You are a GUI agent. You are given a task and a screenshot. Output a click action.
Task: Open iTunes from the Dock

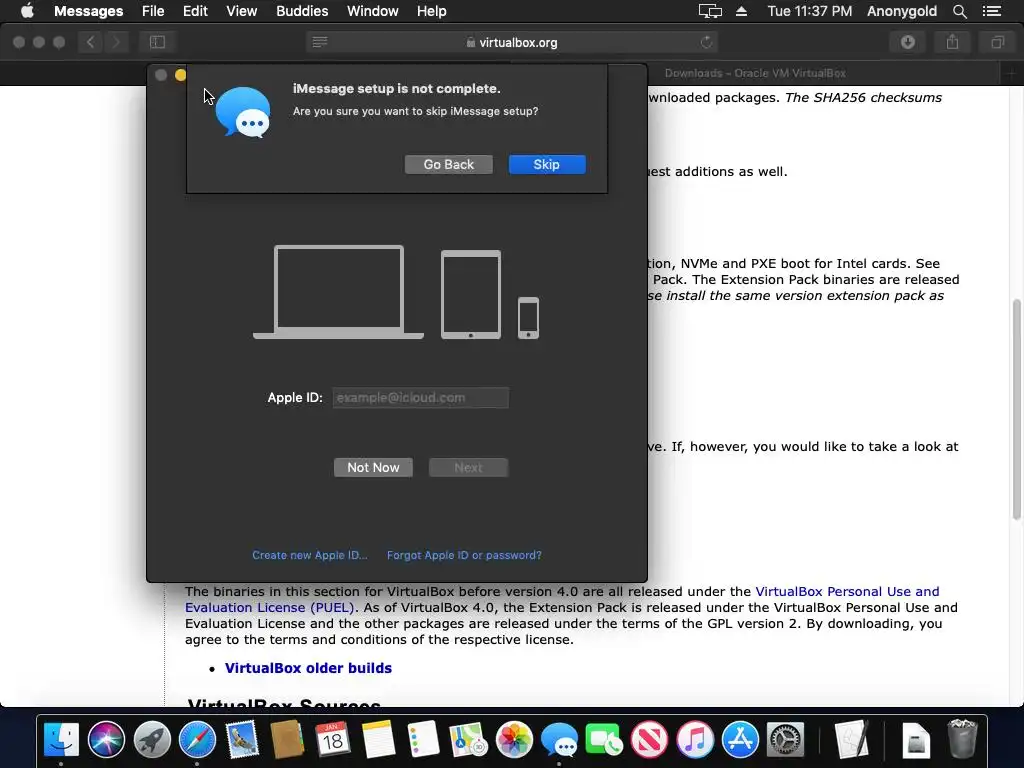[695, 739]
